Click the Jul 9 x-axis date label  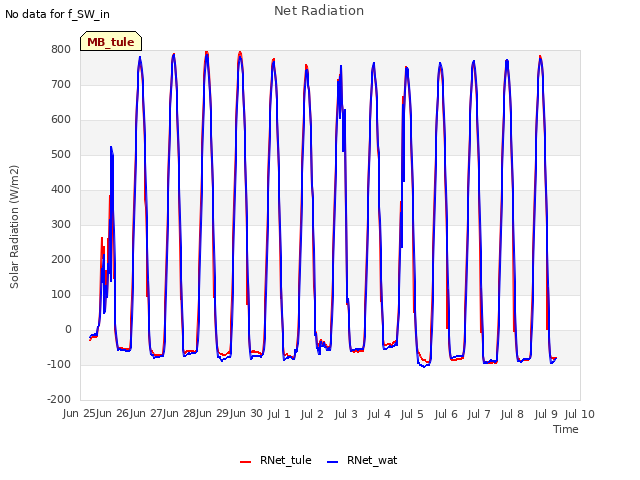coord(546,415)
